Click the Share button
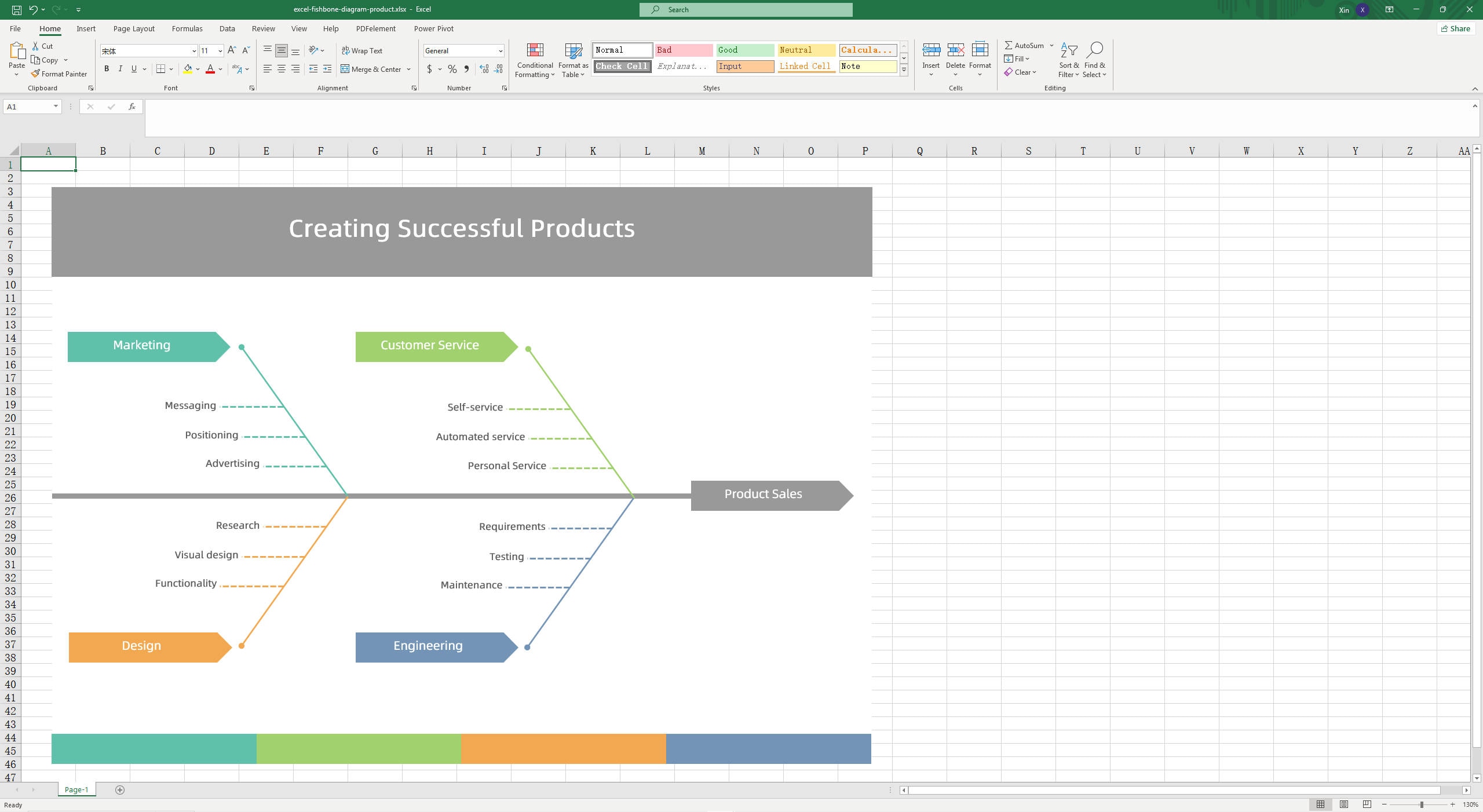The width and height of the screenshot is (1483, 812). [x=1456, y=28]
